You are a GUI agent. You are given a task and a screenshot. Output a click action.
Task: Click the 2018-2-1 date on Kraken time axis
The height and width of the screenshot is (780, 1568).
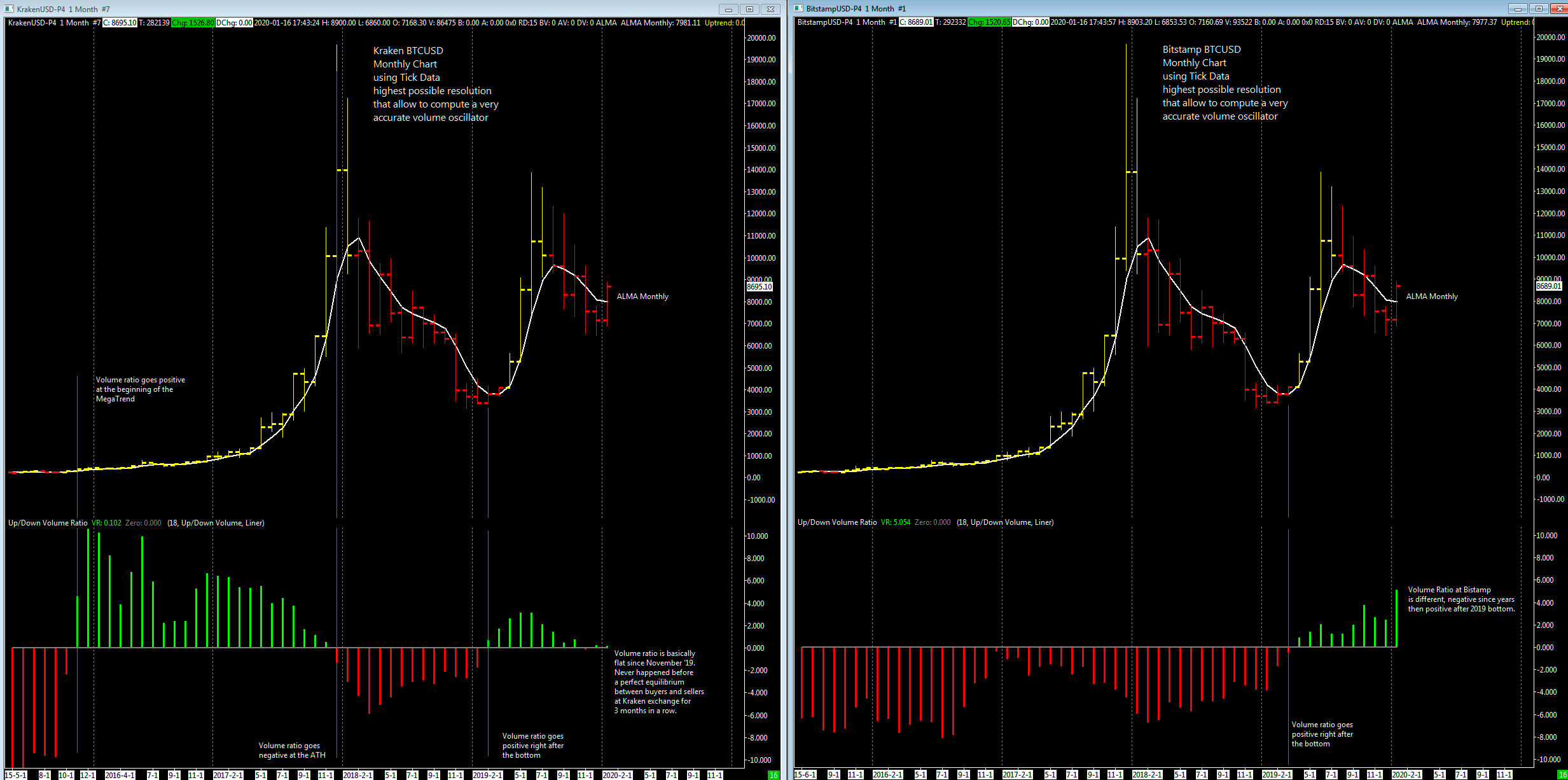tap(357, 775)
